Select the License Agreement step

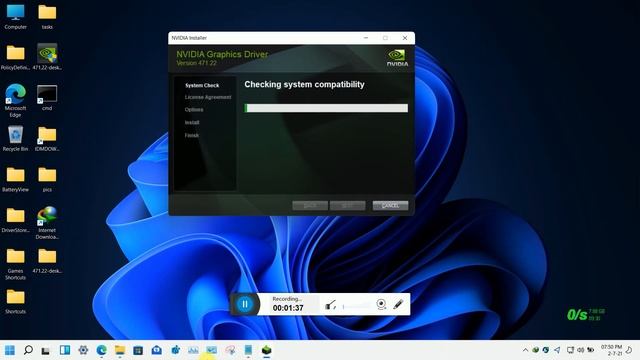coord(208,97)
